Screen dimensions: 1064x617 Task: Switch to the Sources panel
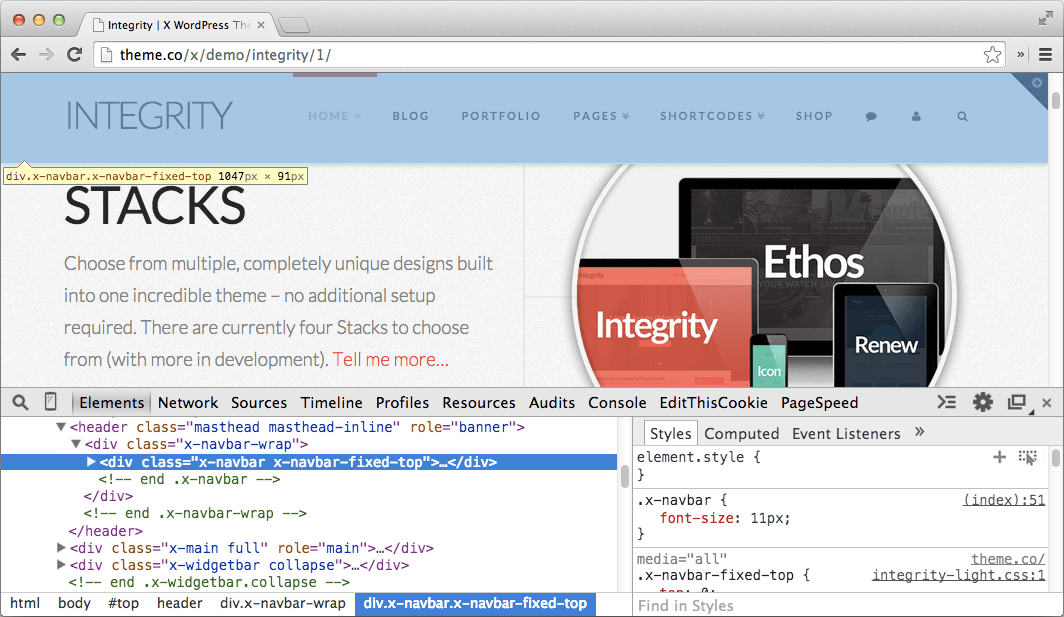259,403
